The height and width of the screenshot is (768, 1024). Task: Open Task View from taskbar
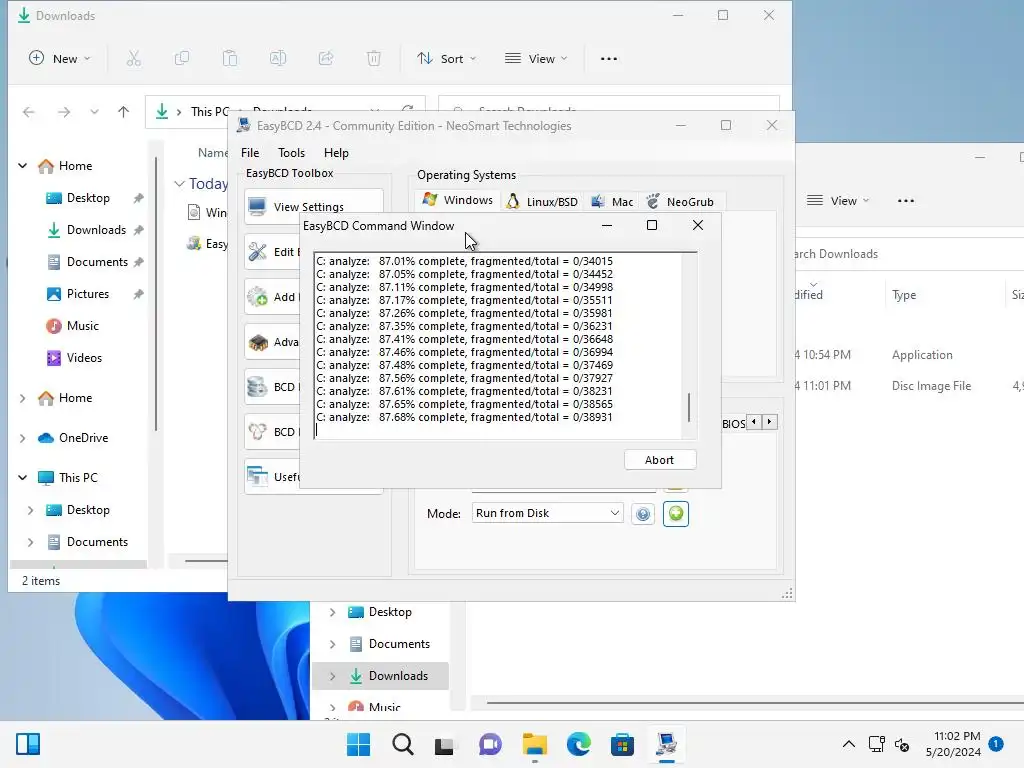tap(445, 744)
